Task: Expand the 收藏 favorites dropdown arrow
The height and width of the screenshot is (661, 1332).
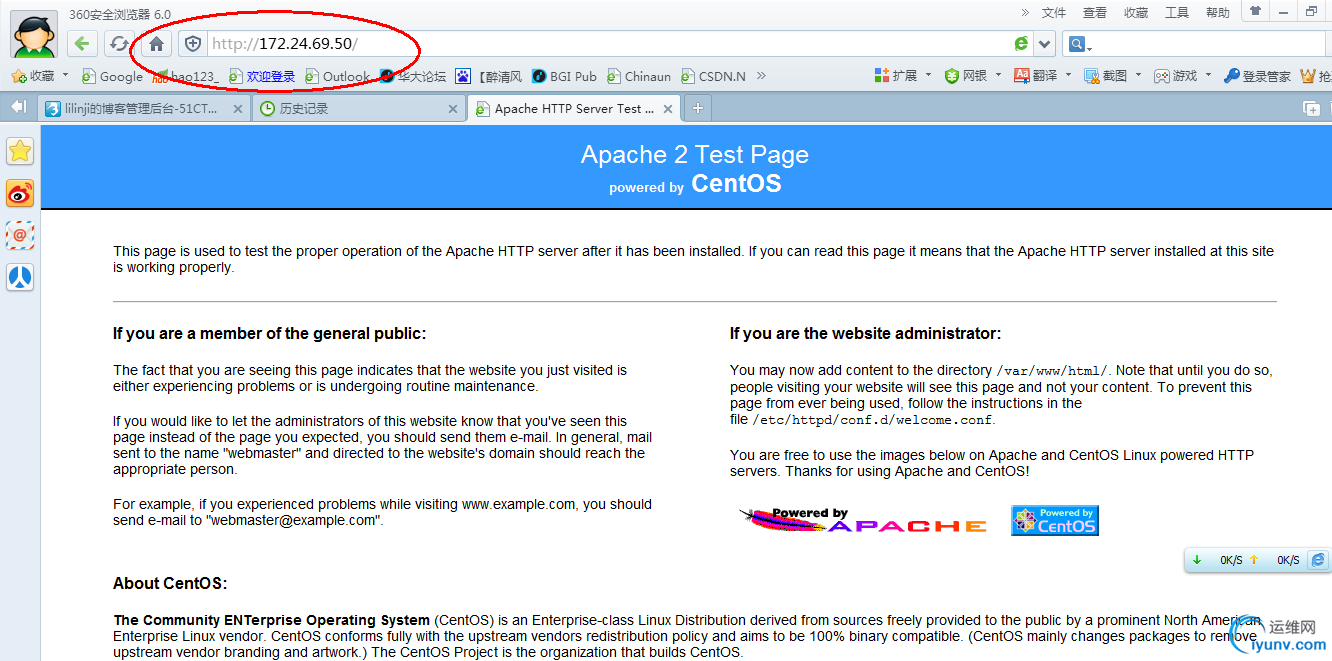Action: click(66, 75)
